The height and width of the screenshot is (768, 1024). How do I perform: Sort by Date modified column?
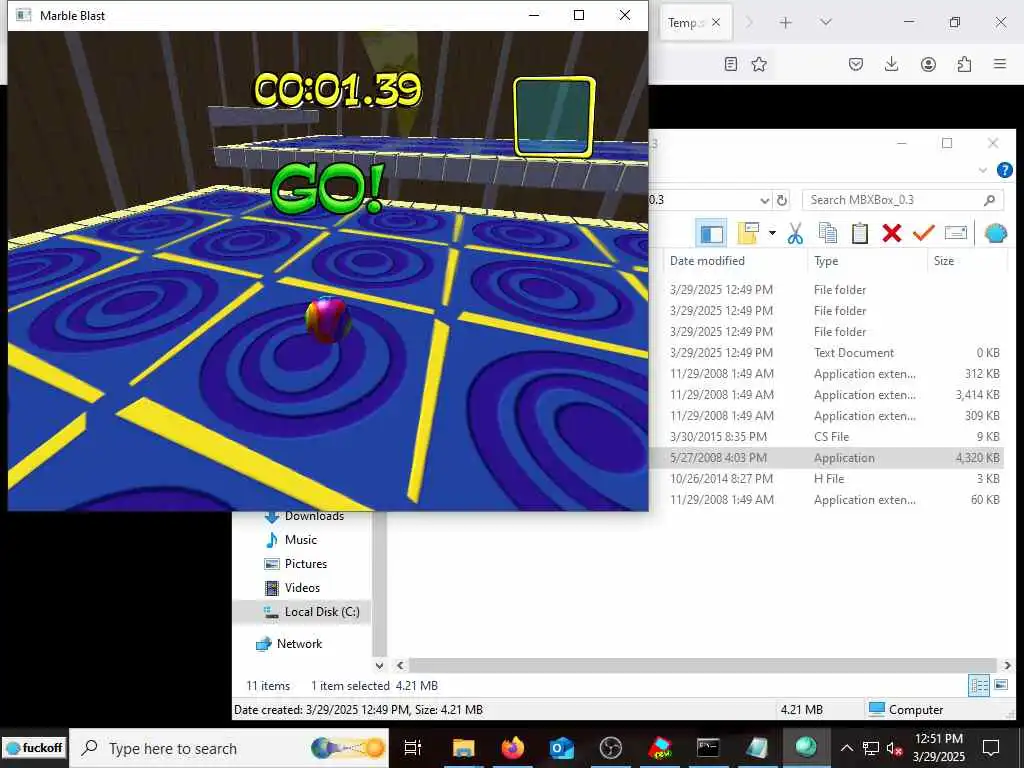tap(707, 261)
